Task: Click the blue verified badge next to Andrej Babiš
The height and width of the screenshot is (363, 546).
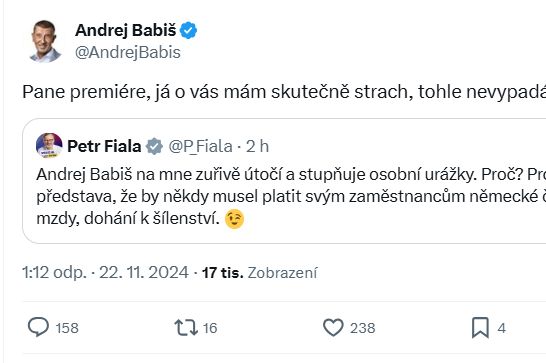Action: [x=188, y=30]
